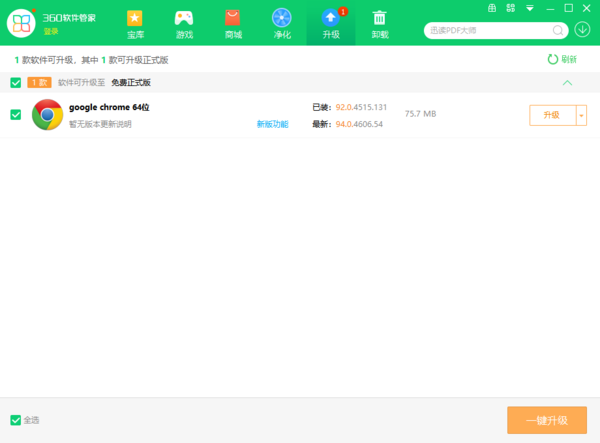The image size is (600, 443).
Task: Open the 商城 store section
Action: pyautogui.click(x=232, y=23)
